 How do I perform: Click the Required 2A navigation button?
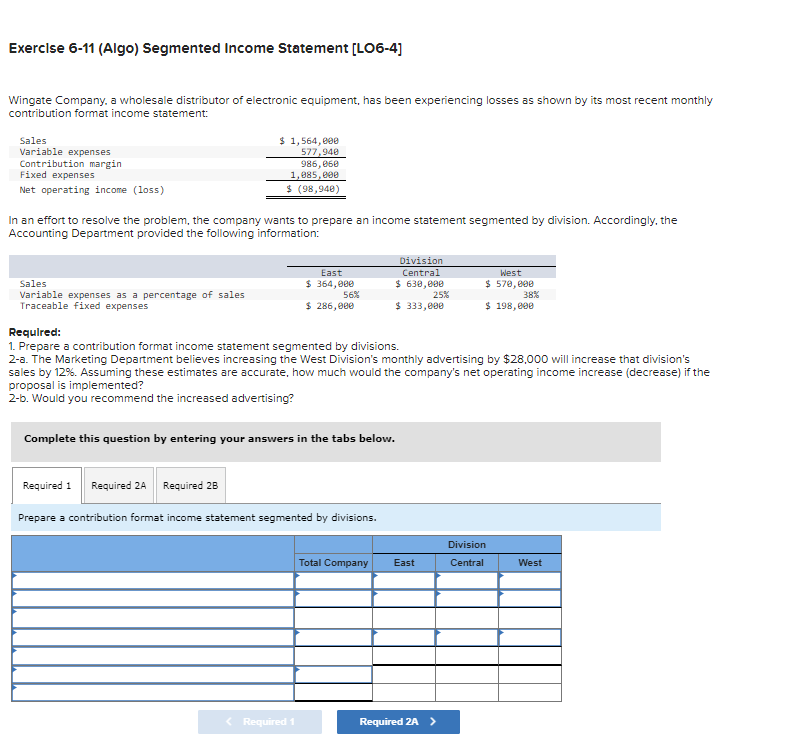[x=398, y=722]
